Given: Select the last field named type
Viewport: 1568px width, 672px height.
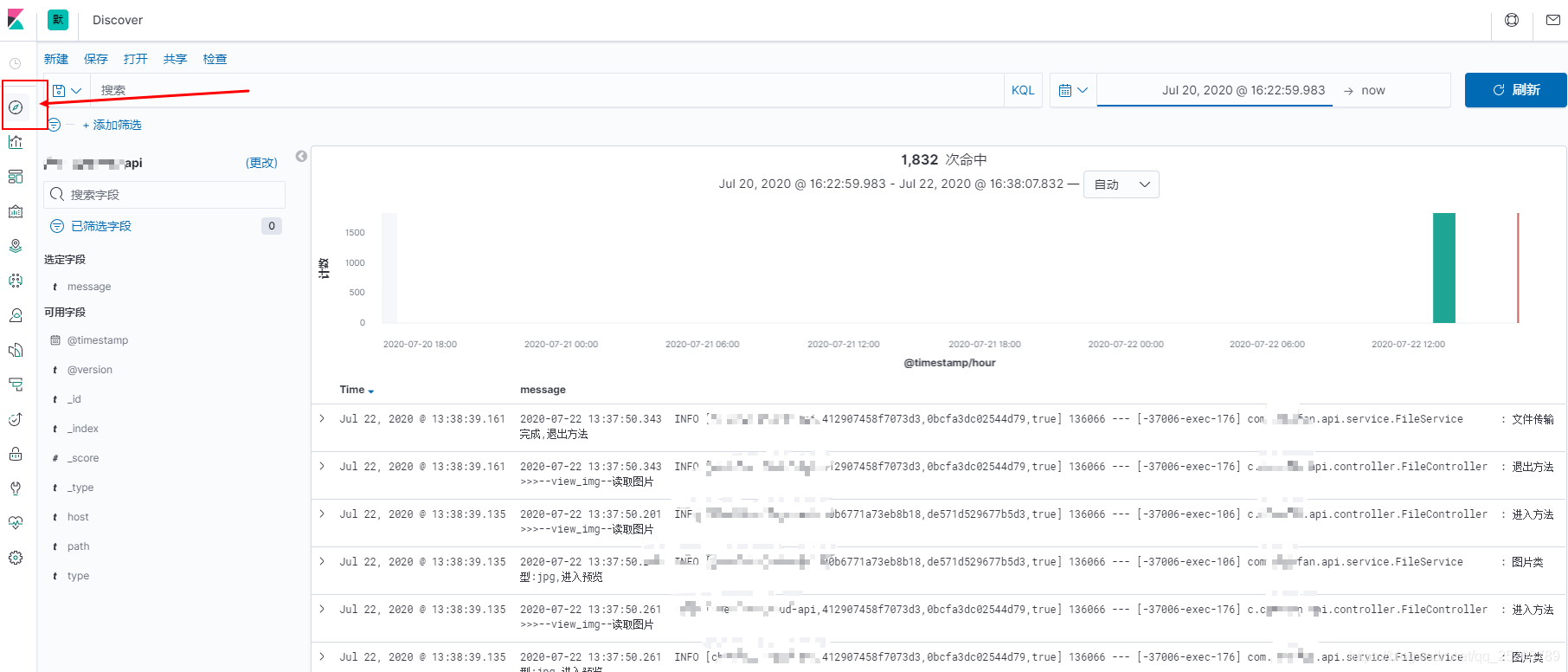Looking at the screenshot, I should point(78,576).
